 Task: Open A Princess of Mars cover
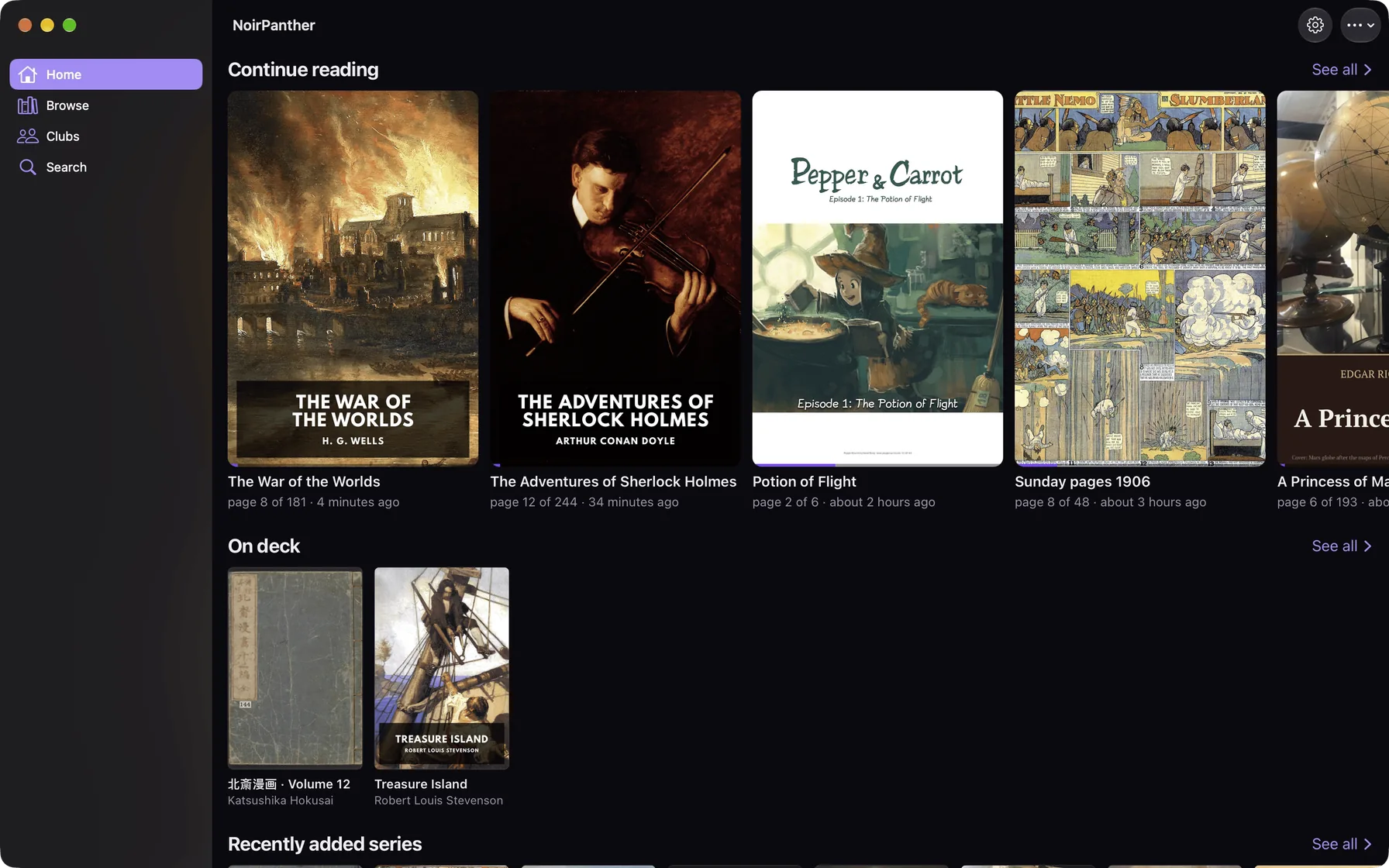(x=1333, y=278)
